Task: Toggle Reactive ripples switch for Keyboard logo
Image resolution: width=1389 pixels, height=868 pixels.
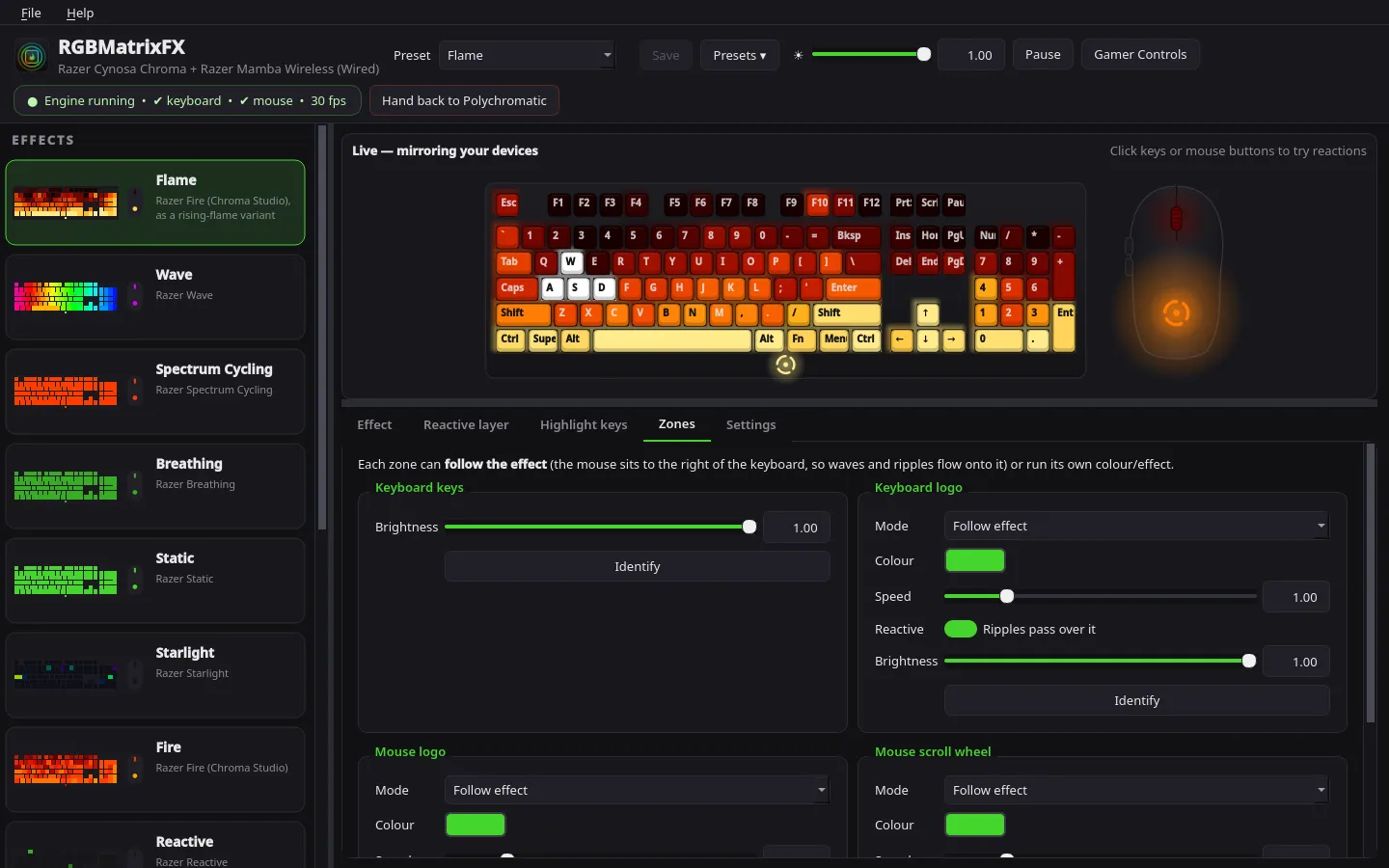Action: coord(961,629)
